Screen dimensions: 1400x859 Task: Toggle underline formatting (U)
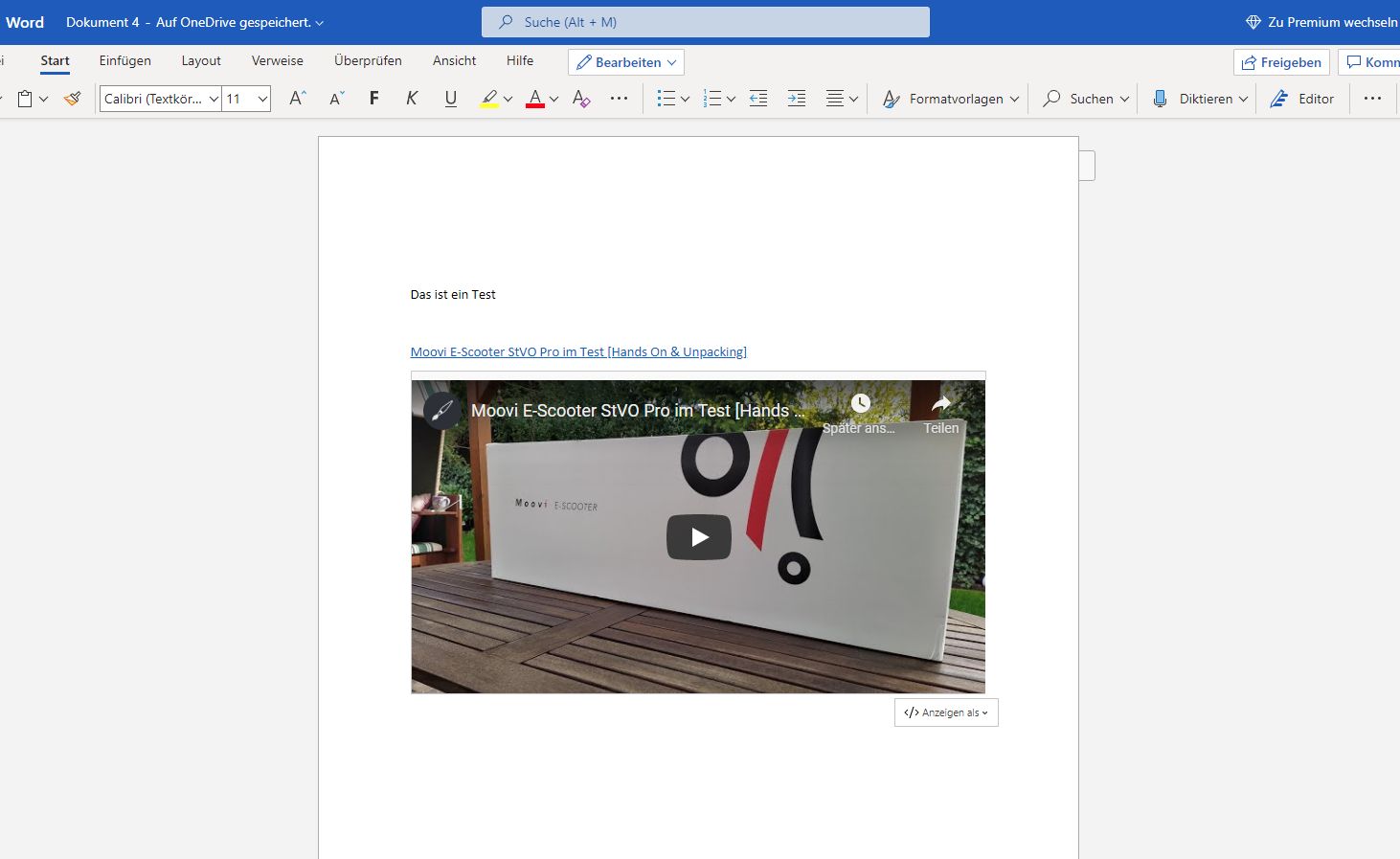(x=450, y=99)
